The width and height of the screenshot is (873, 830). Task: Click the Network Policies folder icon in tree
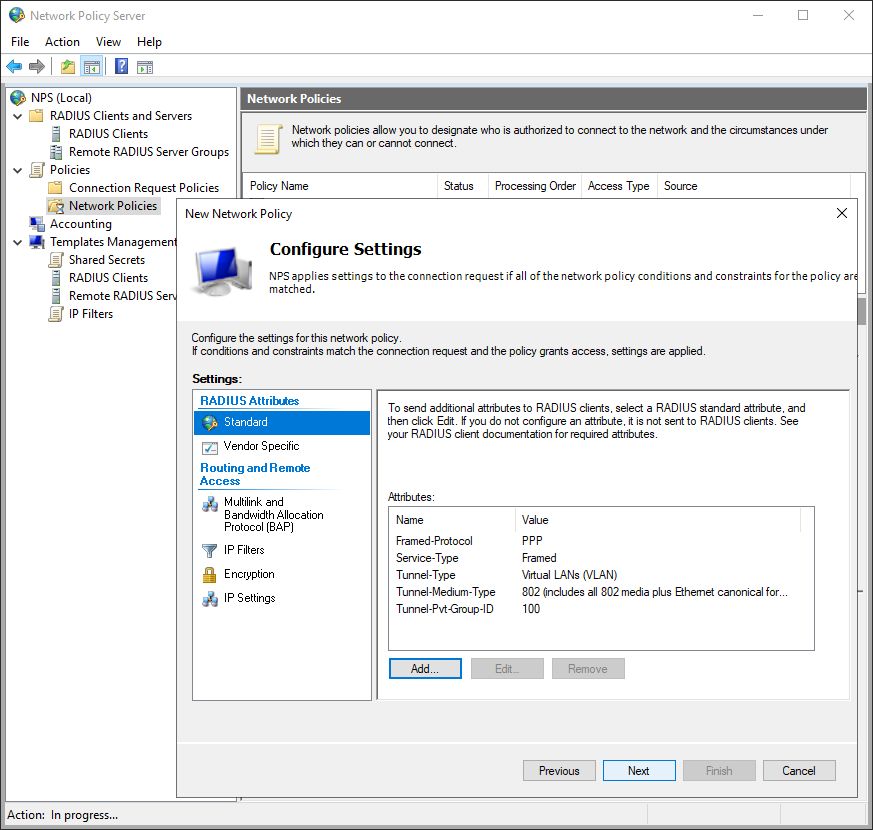[x=56, y=206]
